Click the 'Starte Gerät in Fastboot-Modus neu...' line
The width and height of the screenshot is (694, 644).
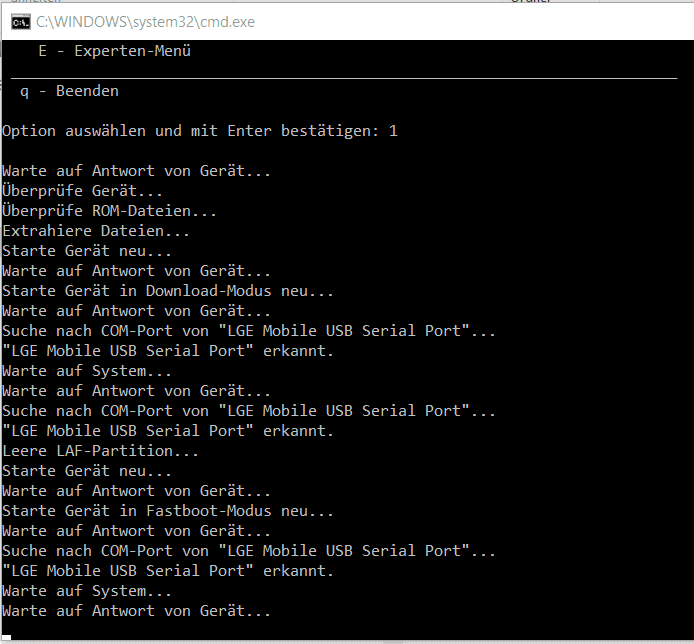[x=168, y=511]
